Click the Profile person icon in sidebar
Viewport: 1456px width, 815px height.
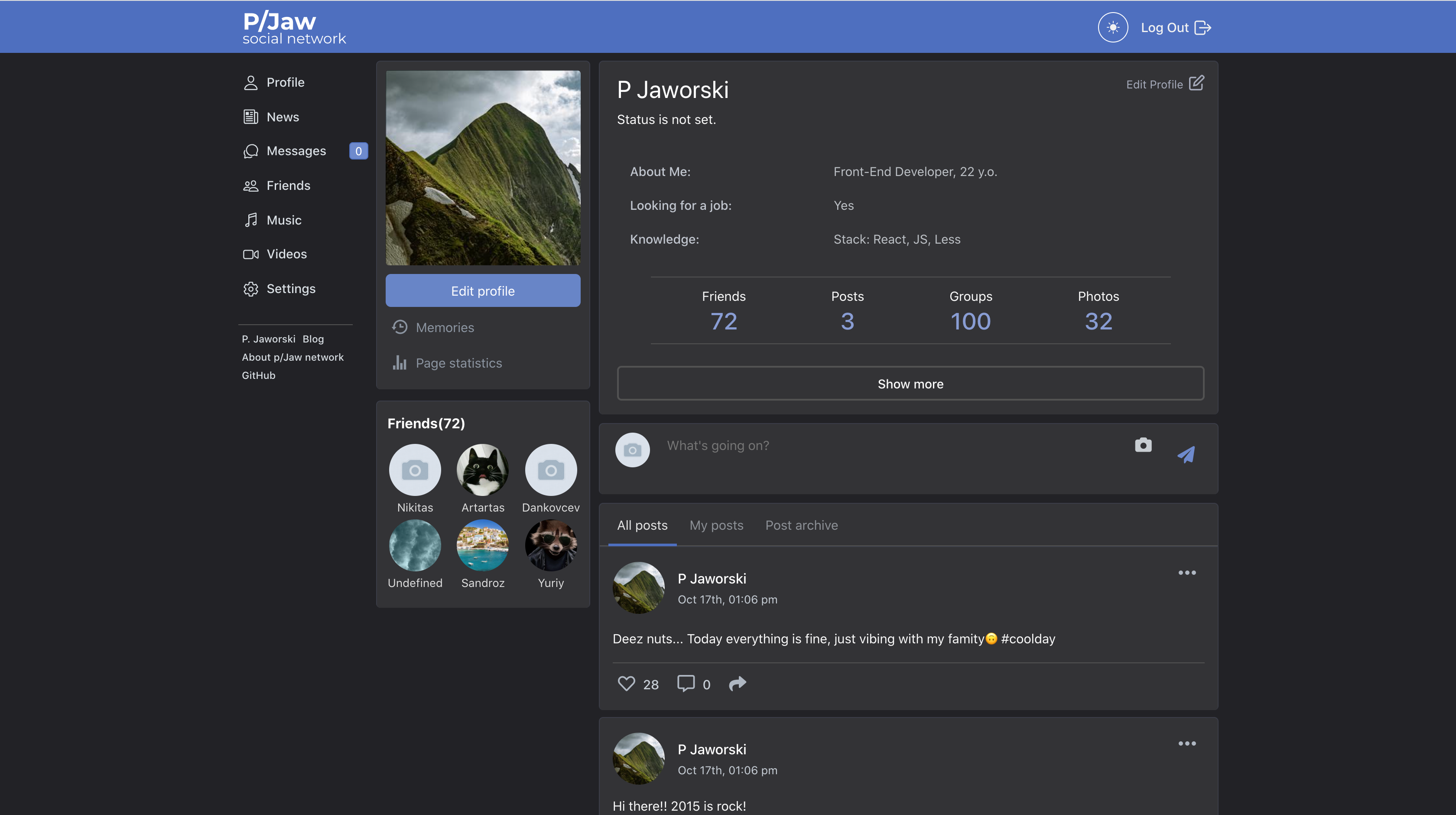[250, 82]
